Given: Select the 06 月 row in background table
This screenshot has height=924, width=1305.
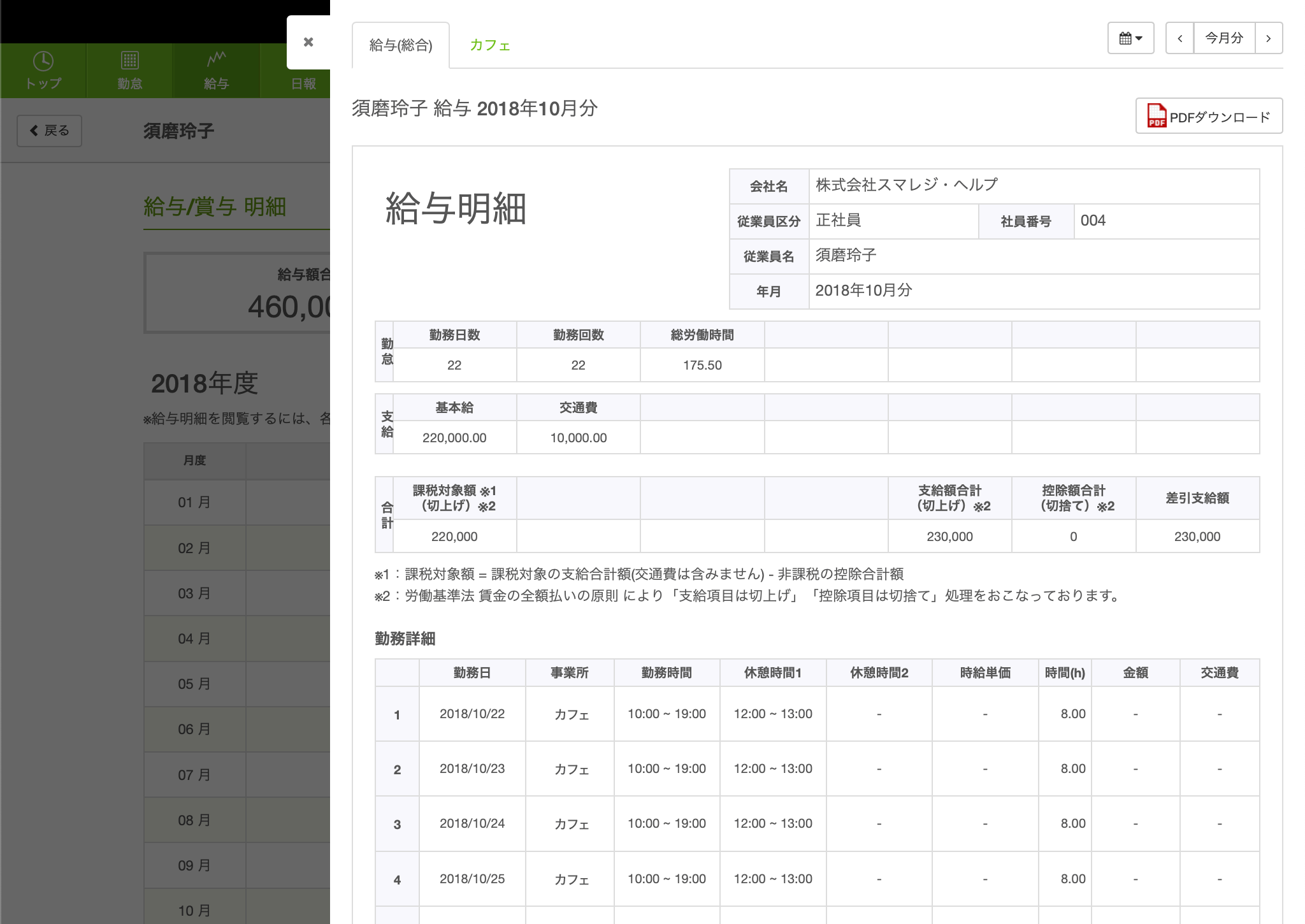Looking at the screenshot, I should [237, 729].
